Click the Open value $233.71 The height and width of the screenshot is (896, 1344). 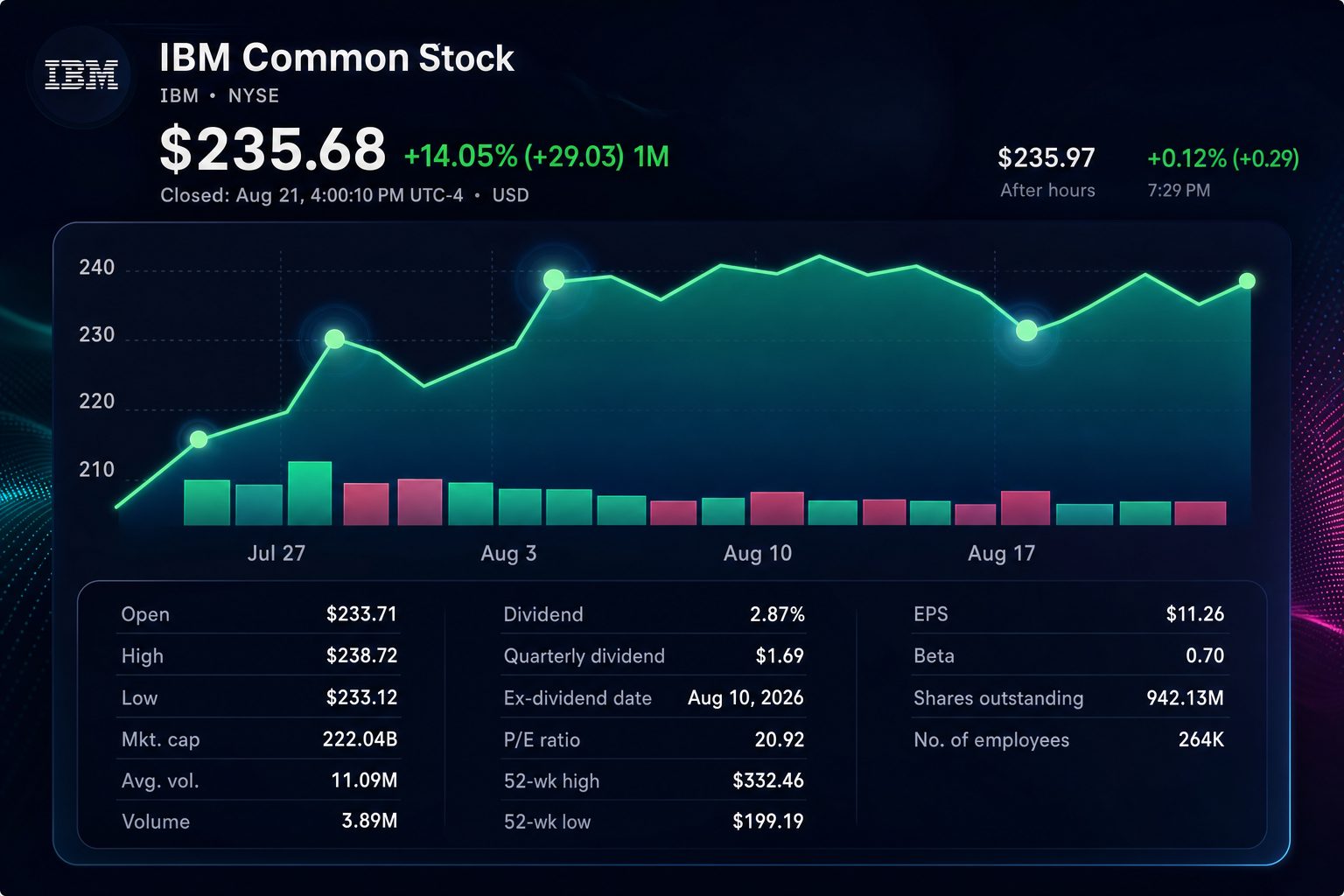(x=361, y=614)
